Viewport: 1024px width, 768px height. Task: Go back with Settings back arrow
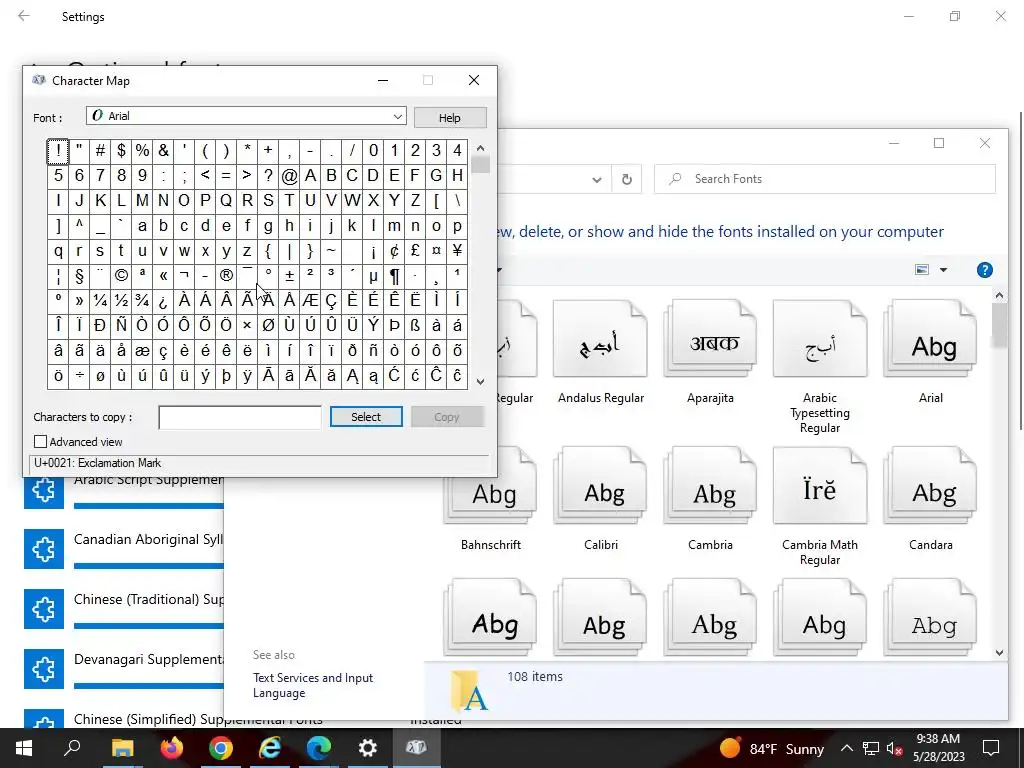point(24,16)
